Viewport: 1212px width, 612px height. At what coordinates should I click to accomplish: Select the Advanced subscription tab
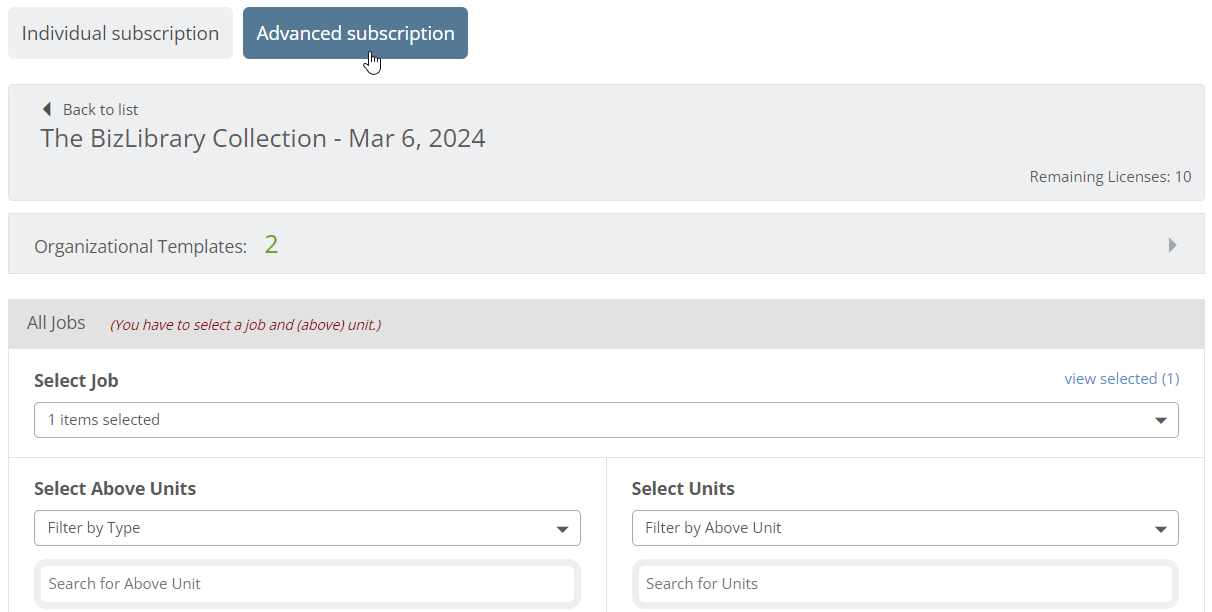(355, 33)
